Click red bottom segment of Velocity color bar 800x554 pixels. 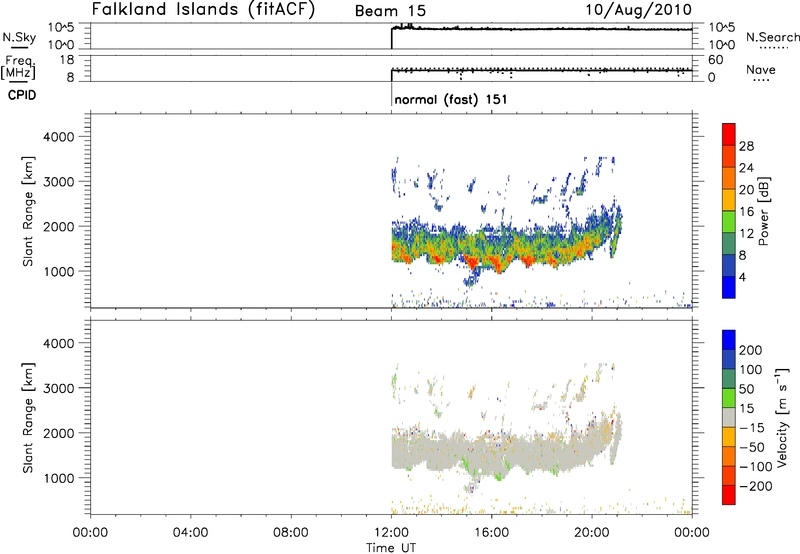(x=729, y=495)
